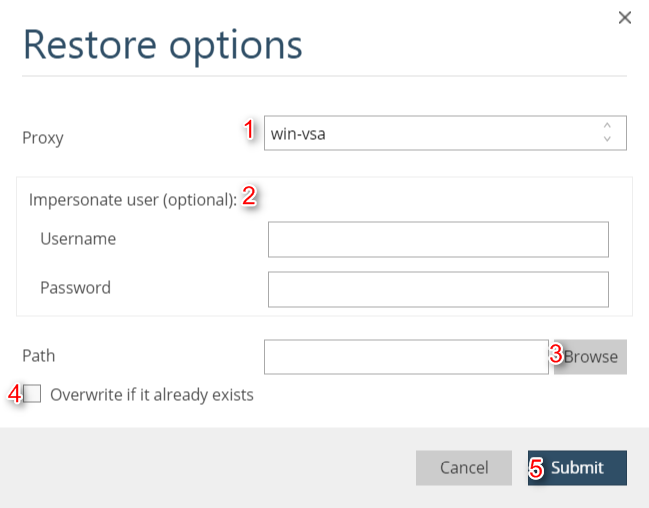This screenshot has width=649, height=508.
Task: Enable the Overwrite if it already exists checkbox
Action: pos(33,394)
